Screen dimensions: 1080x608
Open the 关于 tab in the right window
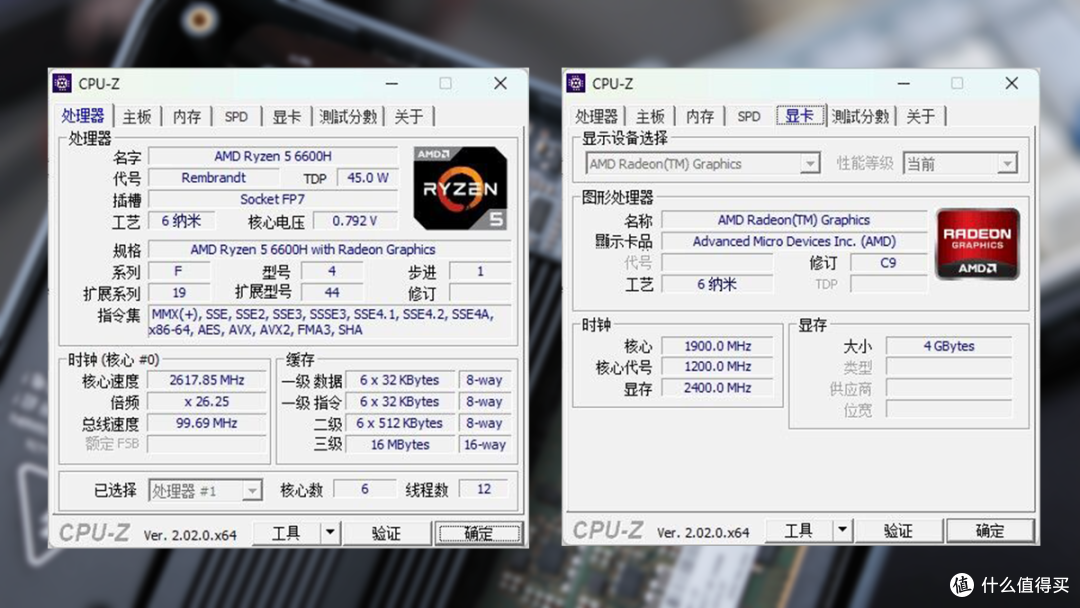(x=921, y=116)
